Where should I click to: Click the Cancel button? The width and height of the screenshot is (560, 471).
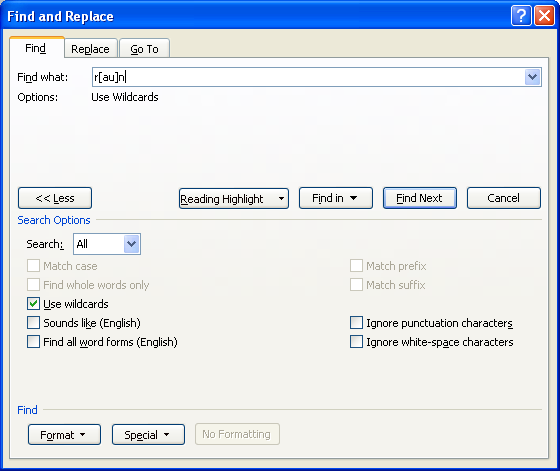504,198
